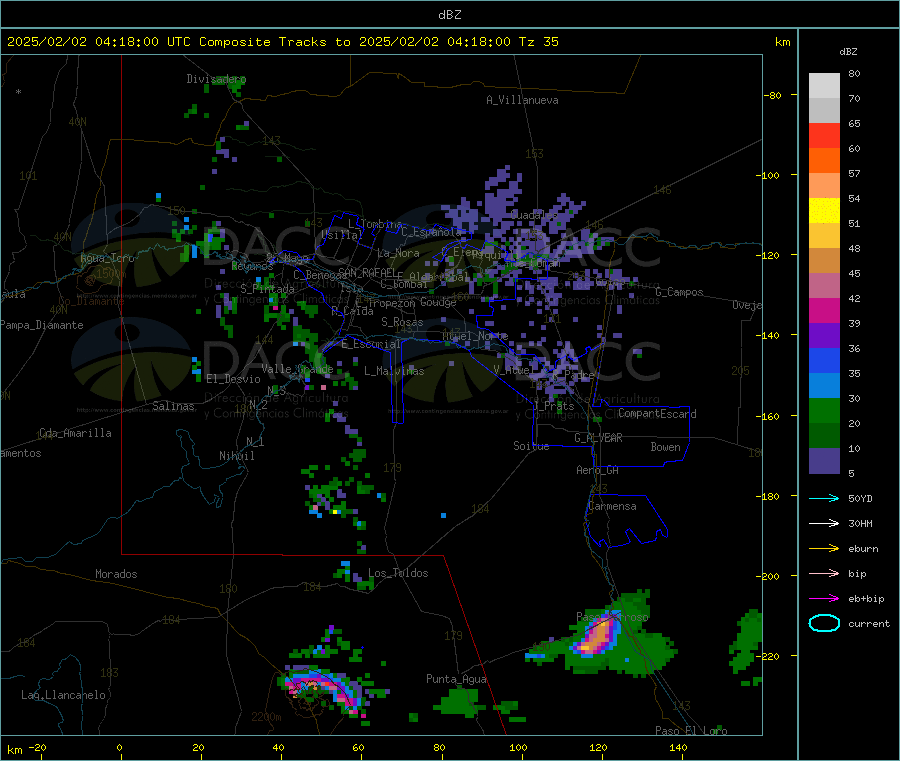Click the -200 km vertical axis tick
The width and height of the screenshot is (900, 761).
point(770,576)
